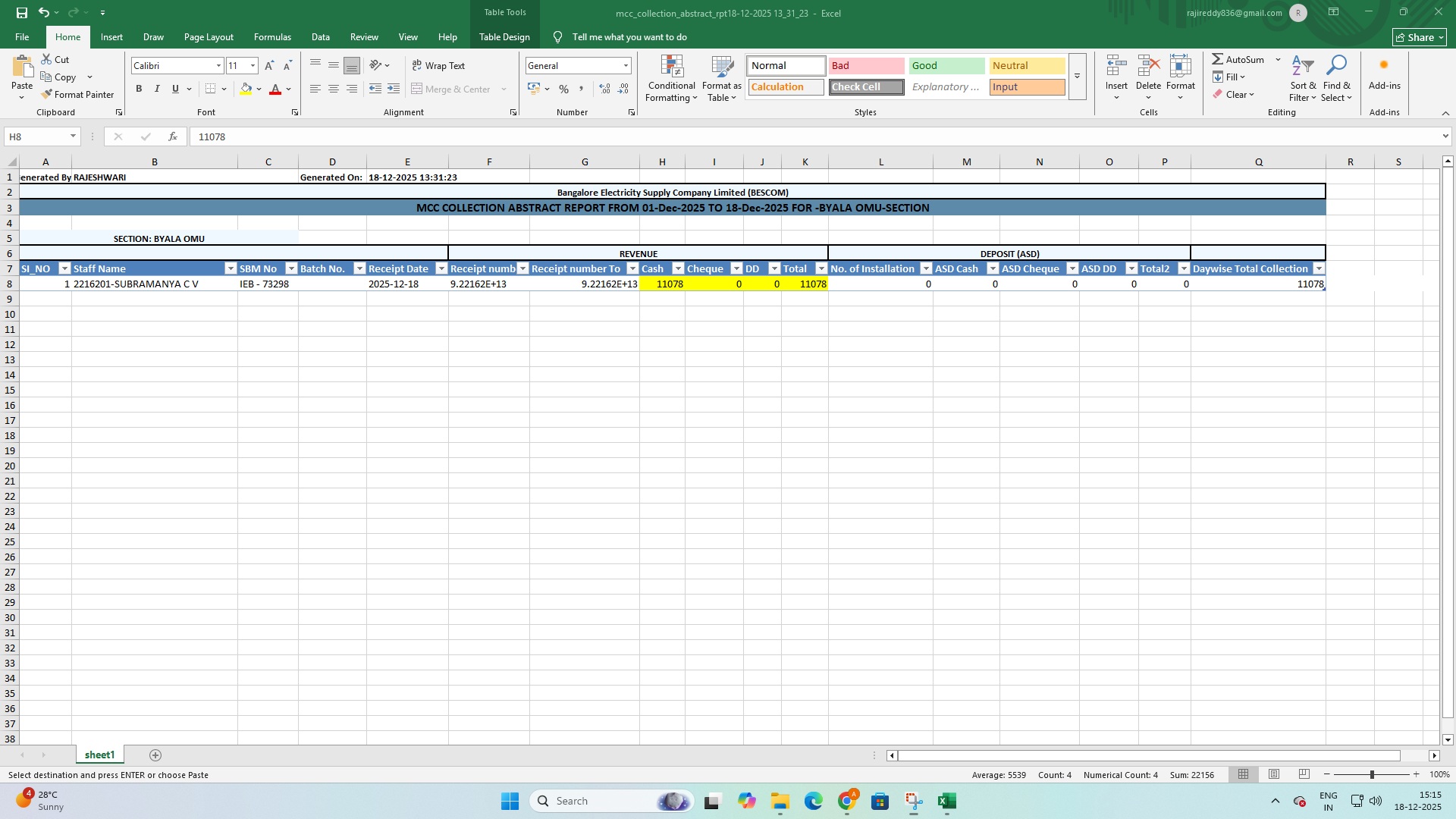
Task: Click the Name Box showing H8
Action: point(36,136)
